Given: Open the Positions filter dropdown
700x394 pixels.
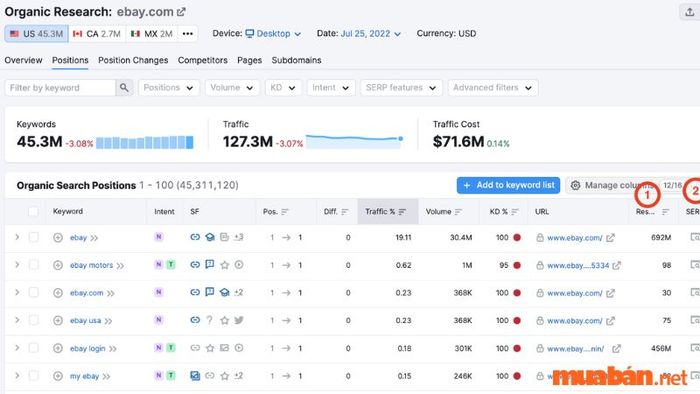Looking at the screenshot, I should coord(169,87).
